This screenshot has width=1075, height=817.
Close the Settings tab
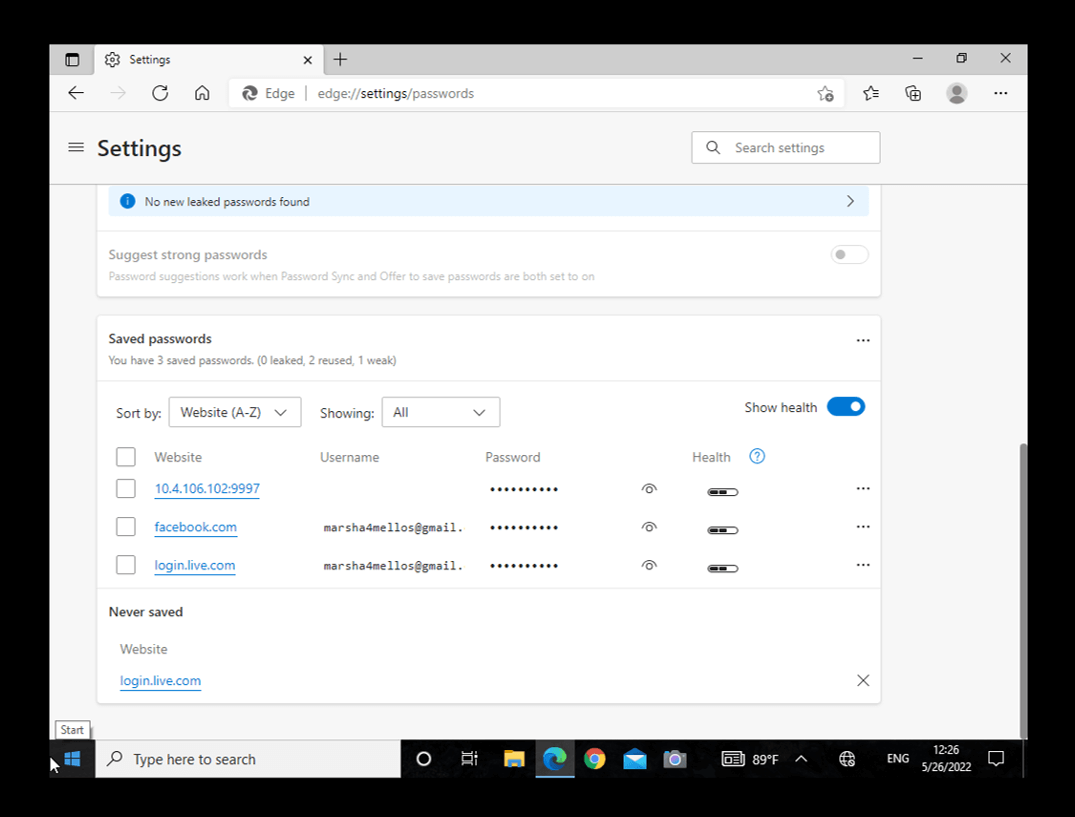tap(308, 60)
